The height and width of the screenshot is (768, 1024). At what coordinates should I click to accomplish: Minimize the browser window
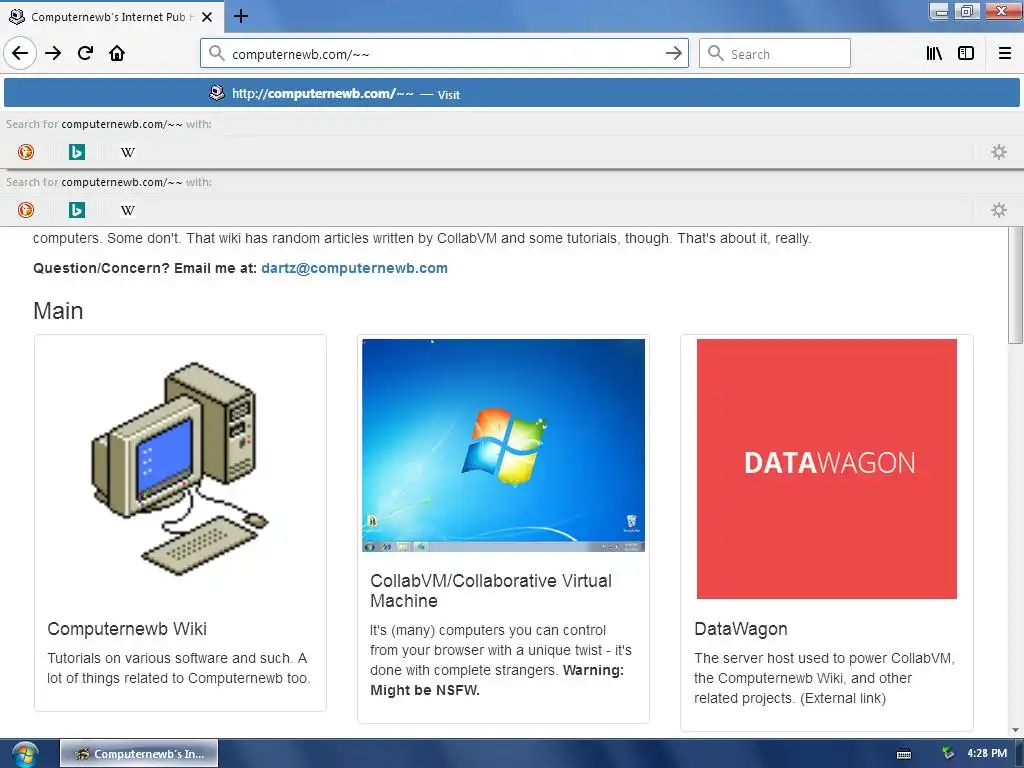pyautogui.click(x=939, y=11)
